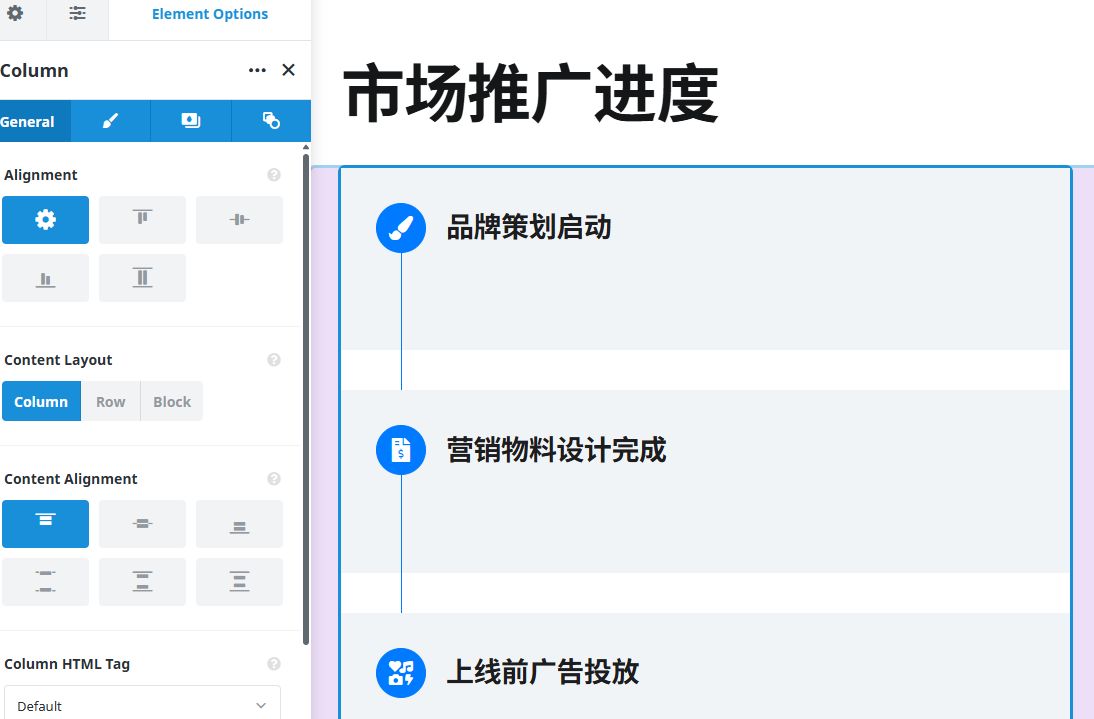Click the pen icon on 品牌策划启动 milestone
1094x719 pixels.
tap(400, 228)
